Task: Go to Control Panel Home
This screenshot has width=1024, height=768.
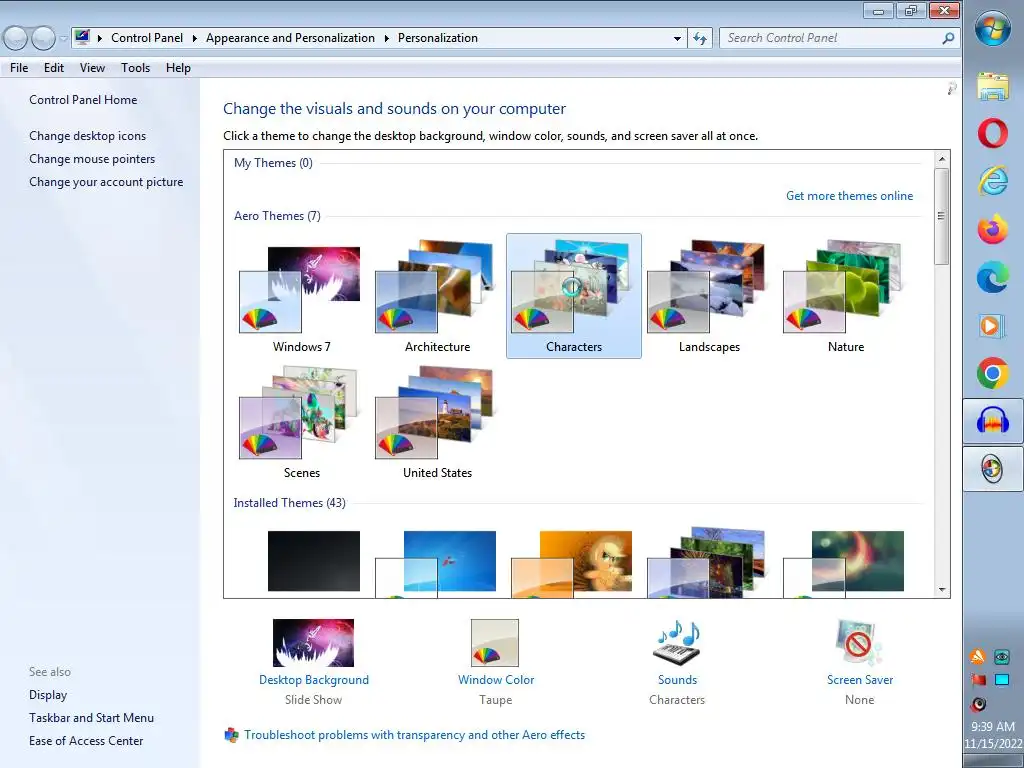Action: point(83,100)
